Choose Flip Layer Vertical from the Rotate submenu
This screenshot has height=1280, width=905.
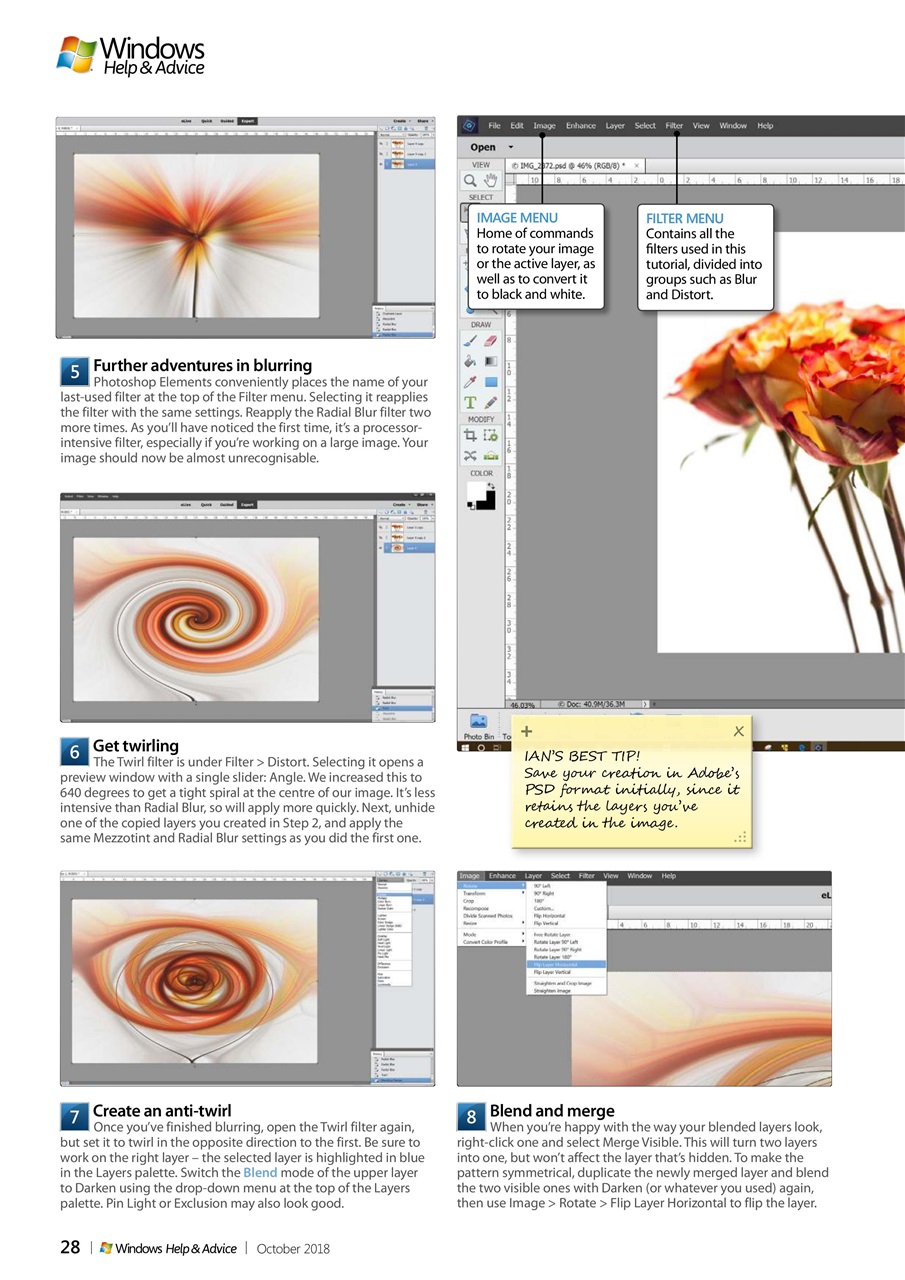click(553, 972)
